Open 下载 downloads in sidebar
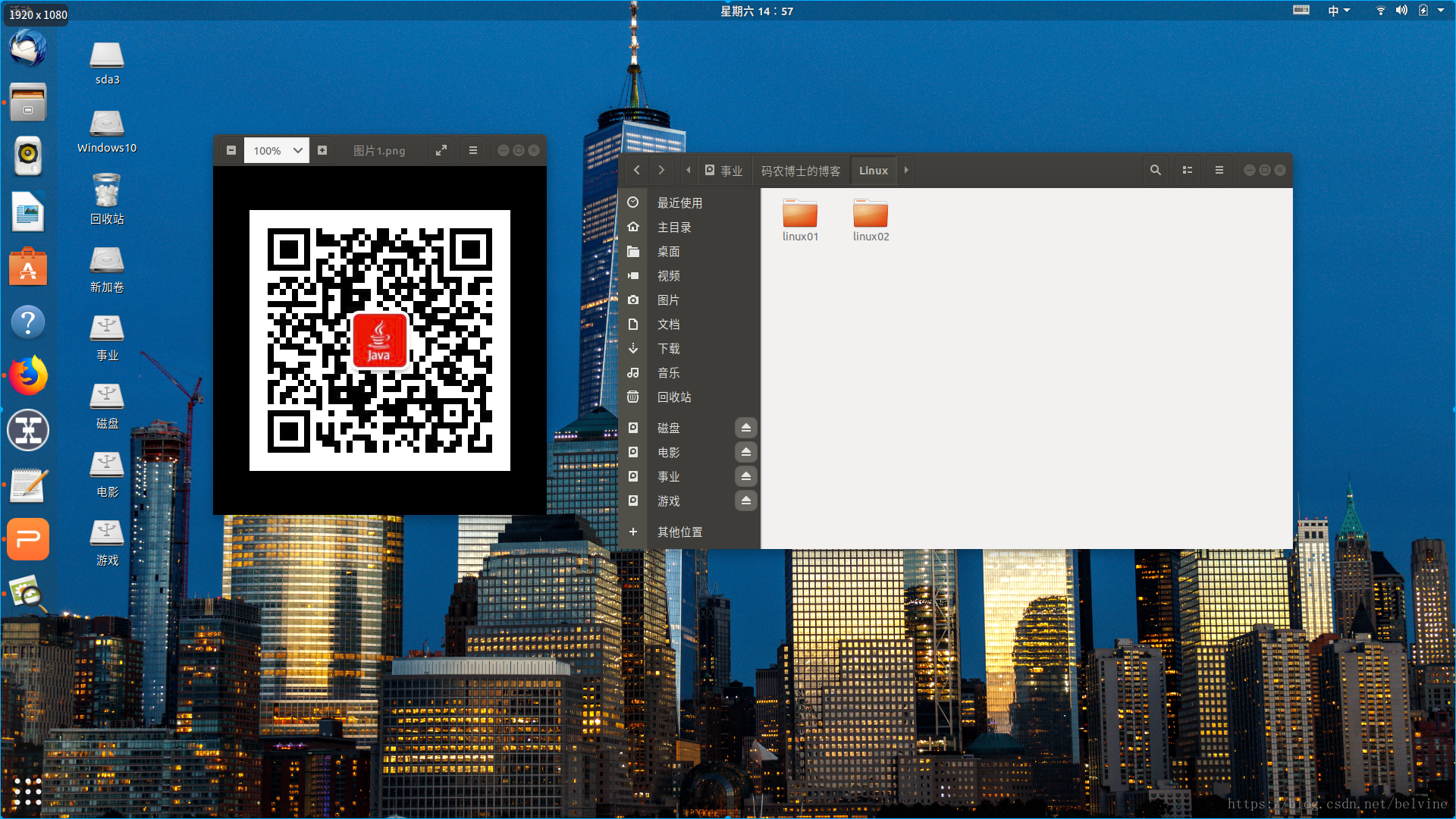1456x819 pixels. pyautogui.click(x=689, y=348)
